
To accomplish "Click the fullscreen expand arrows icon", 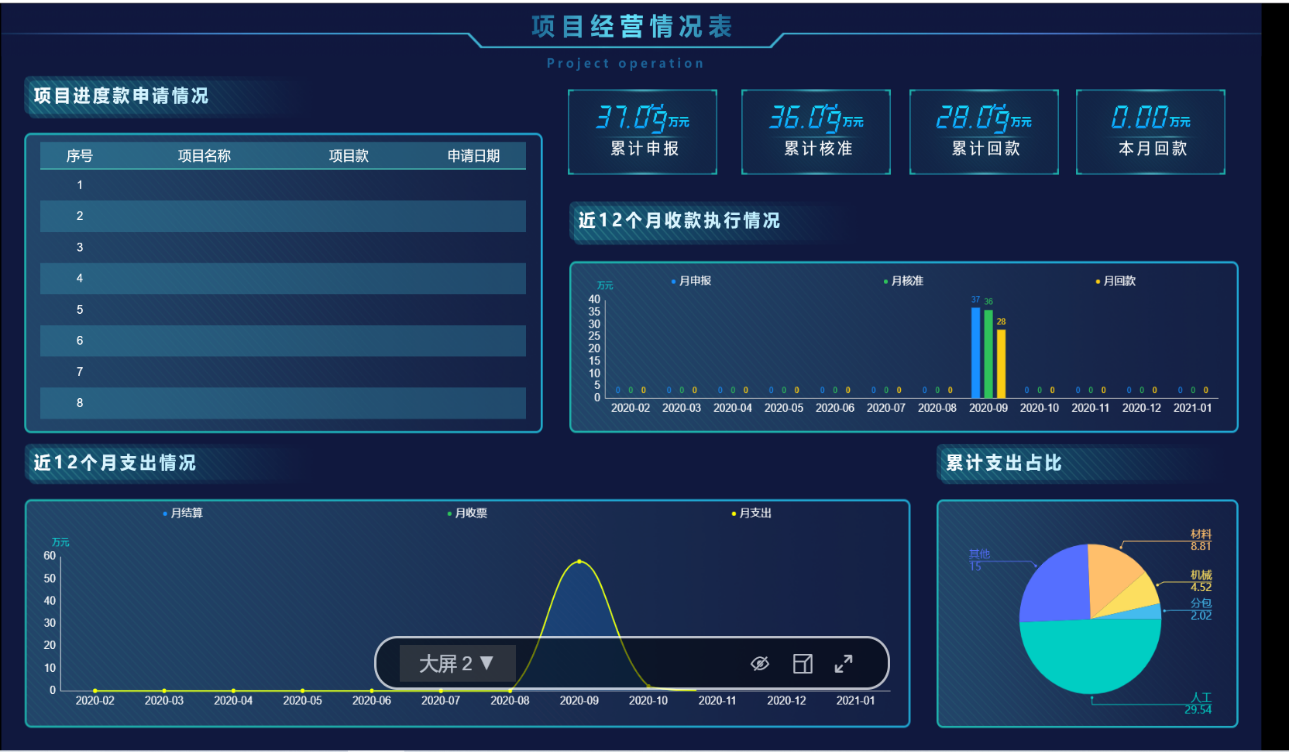I will (x=843, y=664).
